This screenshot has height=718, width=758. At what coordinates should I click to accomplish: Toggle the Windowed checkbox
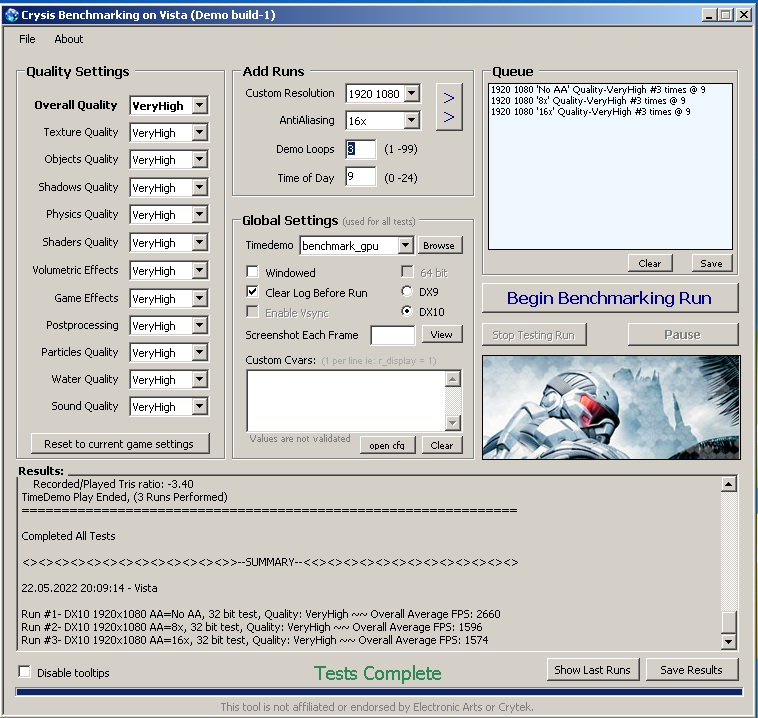(252, 272)
